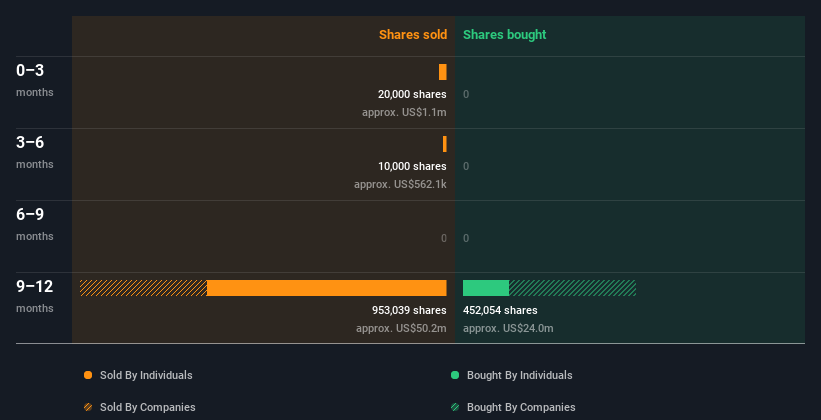This screenshot has height=420, width=821.
Task: Click the approx. US$50.2m value
Action: pos(401,328)
